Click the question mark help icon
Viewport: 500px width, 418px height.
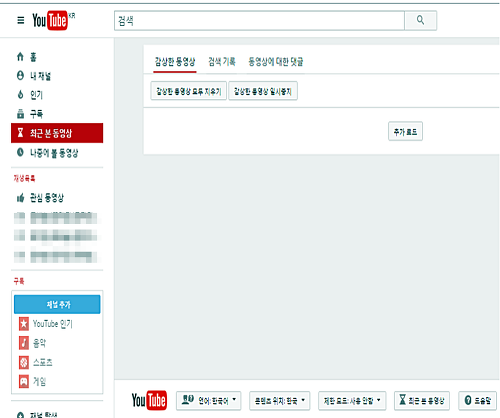point(468,400)
